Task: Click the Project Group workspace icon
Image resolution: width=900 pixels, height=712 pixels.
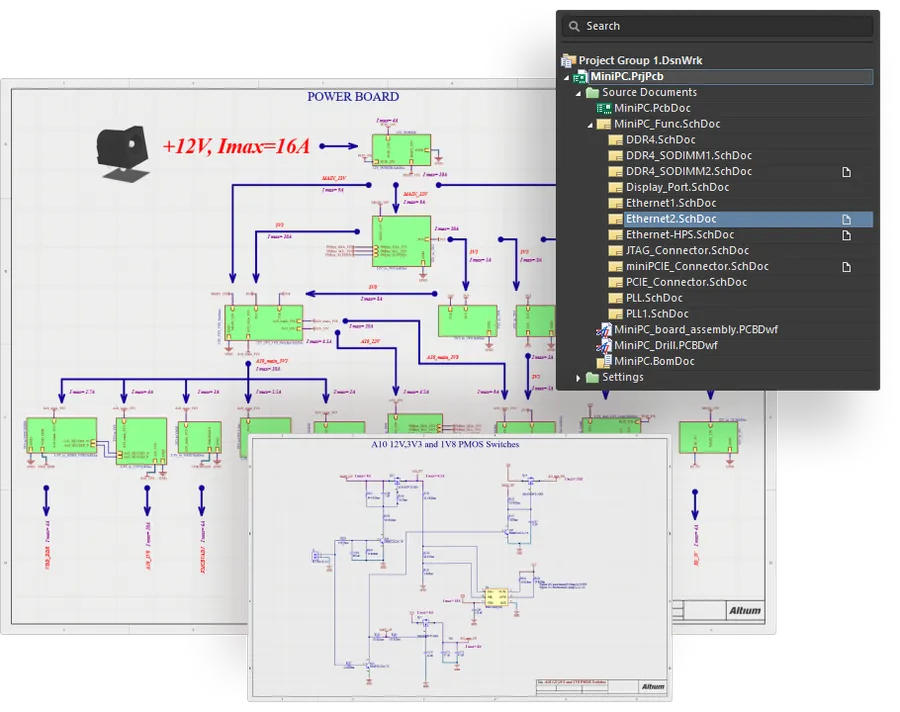Action: click(x=568, y=60)
